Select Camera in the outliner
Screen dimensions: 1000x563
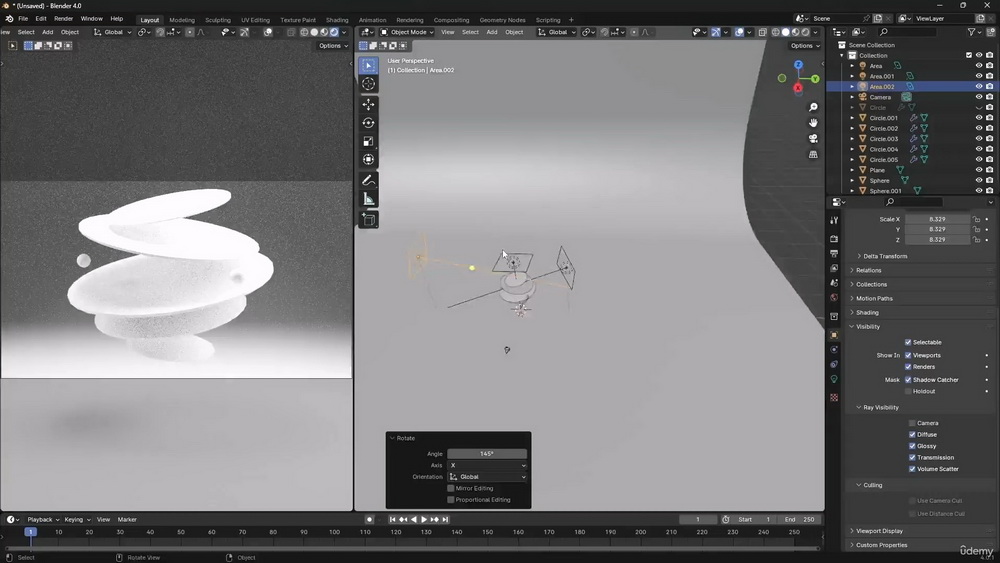pos(880,97)
